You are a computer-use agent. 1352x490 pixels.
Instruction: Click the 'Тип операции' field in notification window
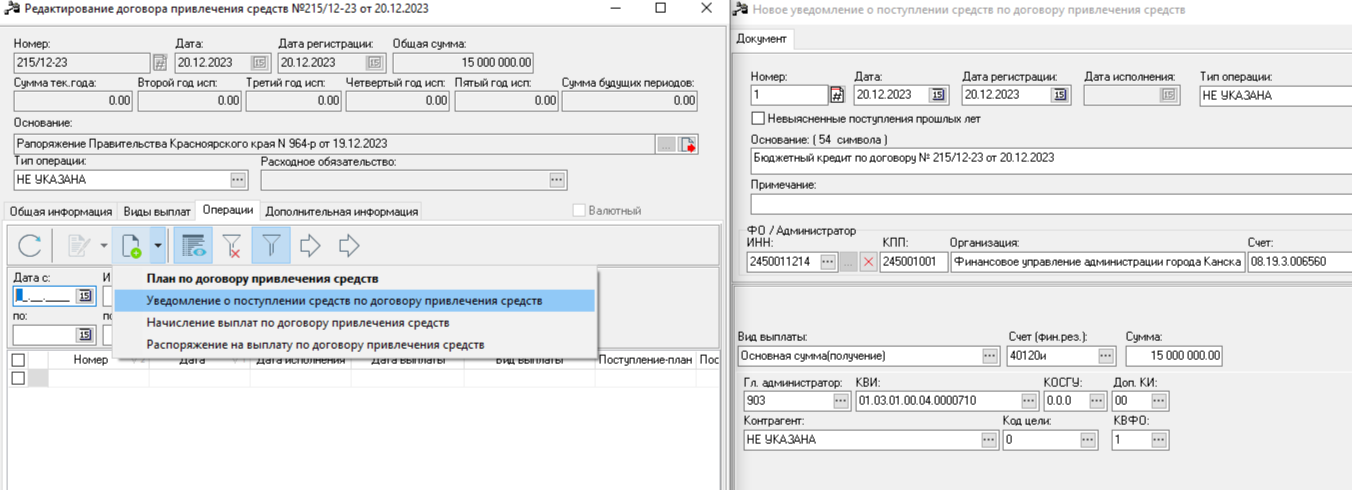1276,96
